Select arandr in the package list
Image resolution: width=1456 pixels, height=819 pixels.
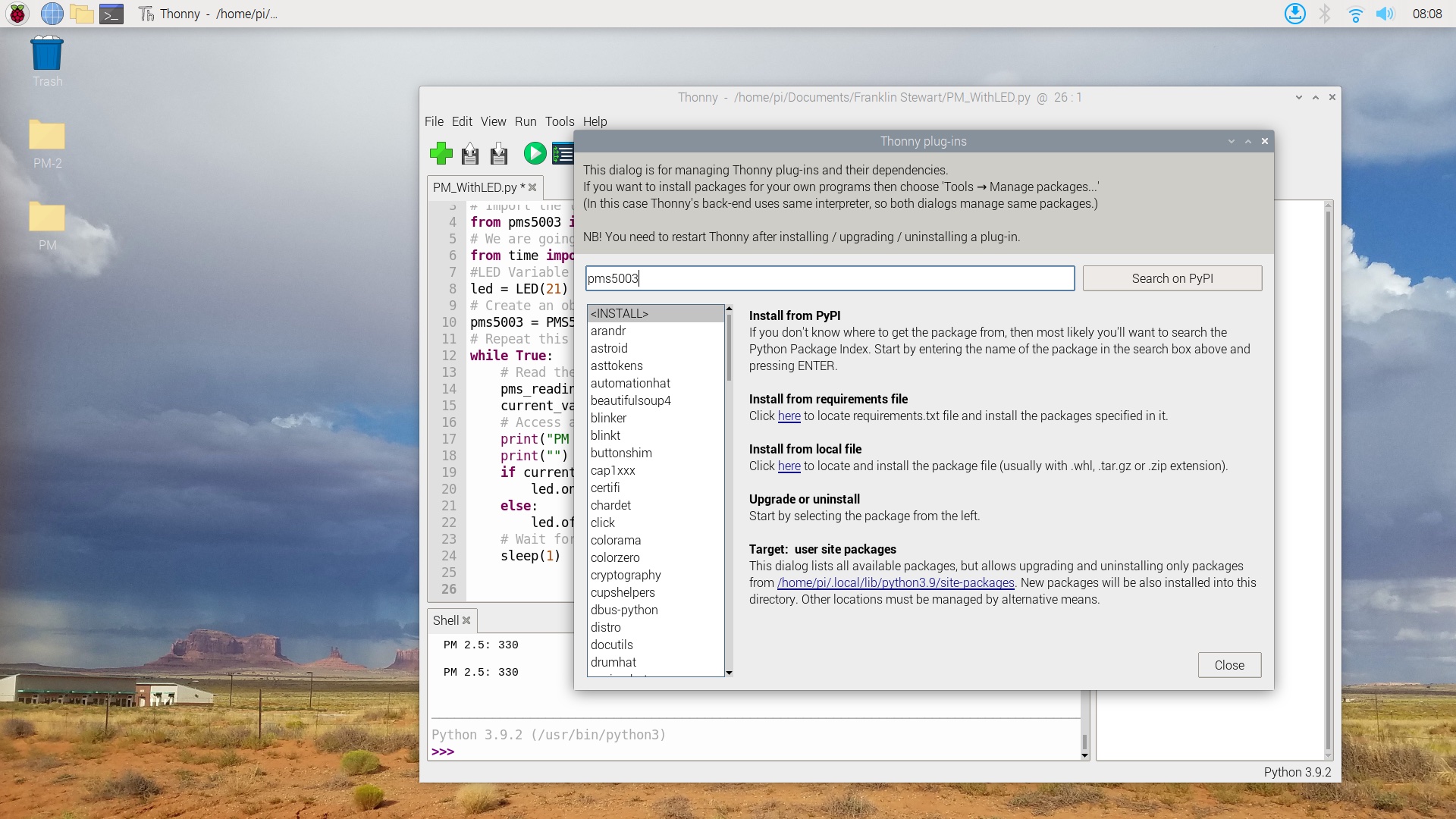pos(656,331)
